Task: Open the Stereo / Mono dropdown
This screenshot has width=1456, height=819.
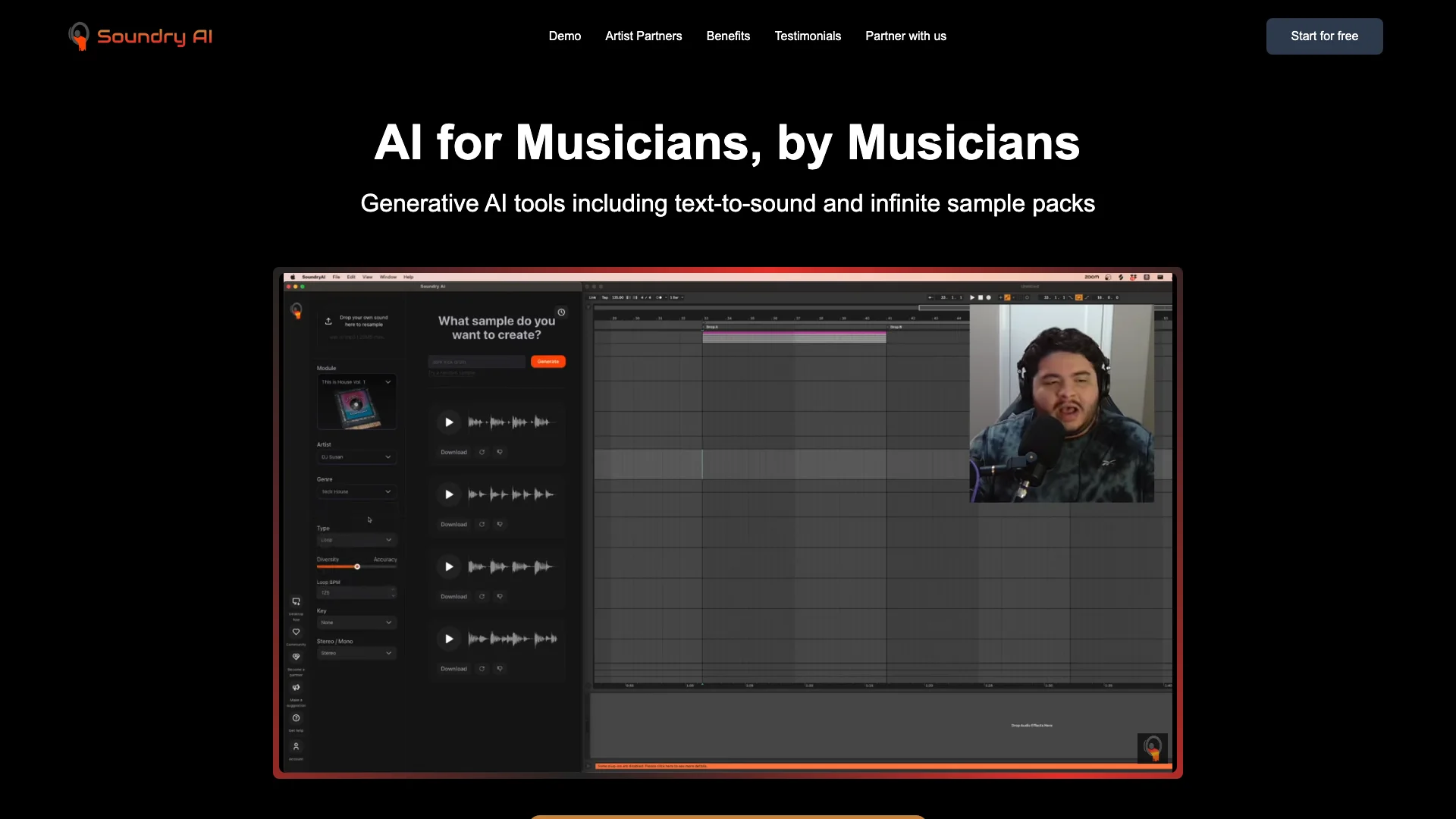Action: point(356,653)
